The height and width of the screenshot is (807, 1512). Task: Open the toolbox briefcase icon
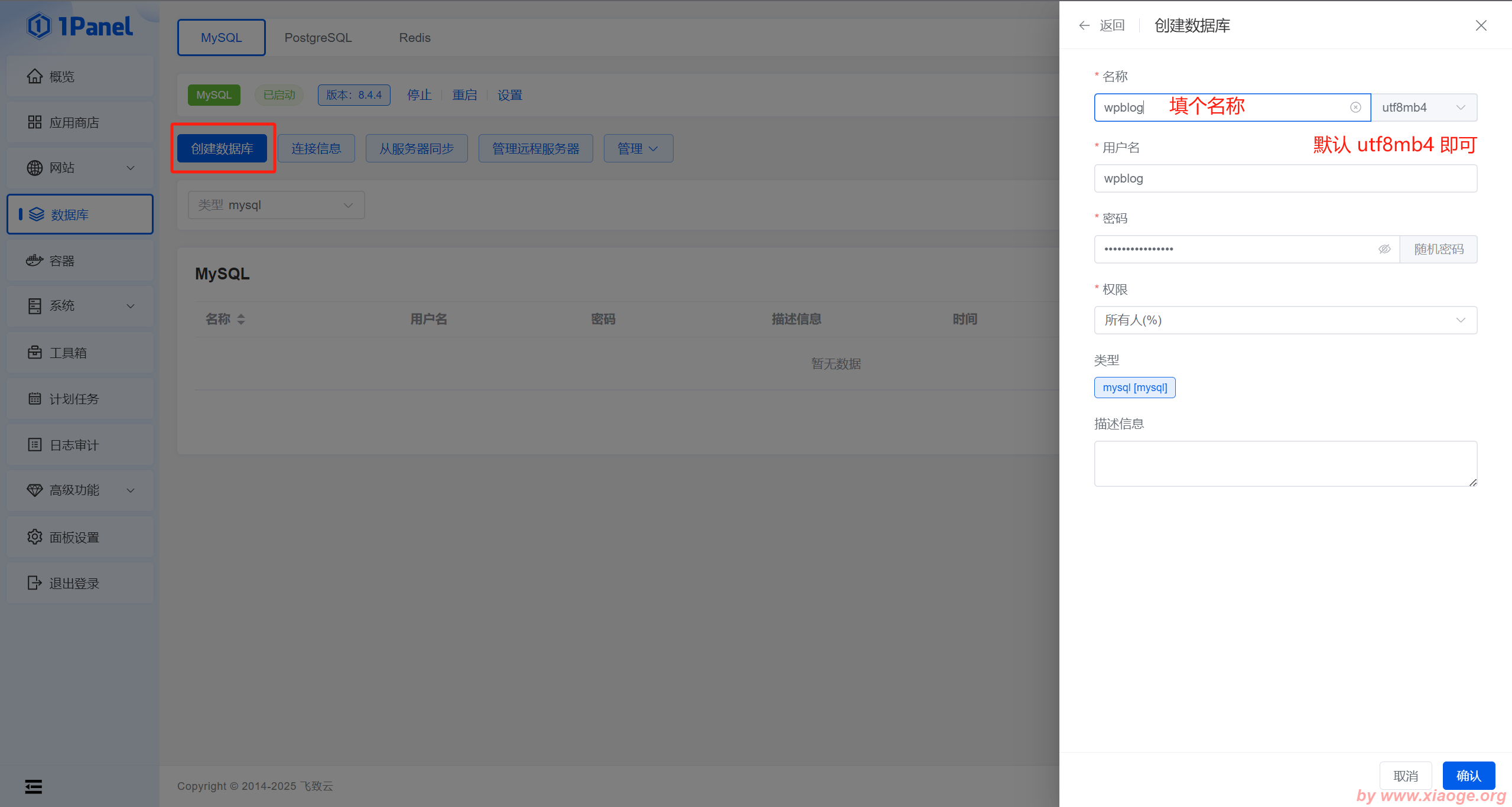tap(35, 353)
